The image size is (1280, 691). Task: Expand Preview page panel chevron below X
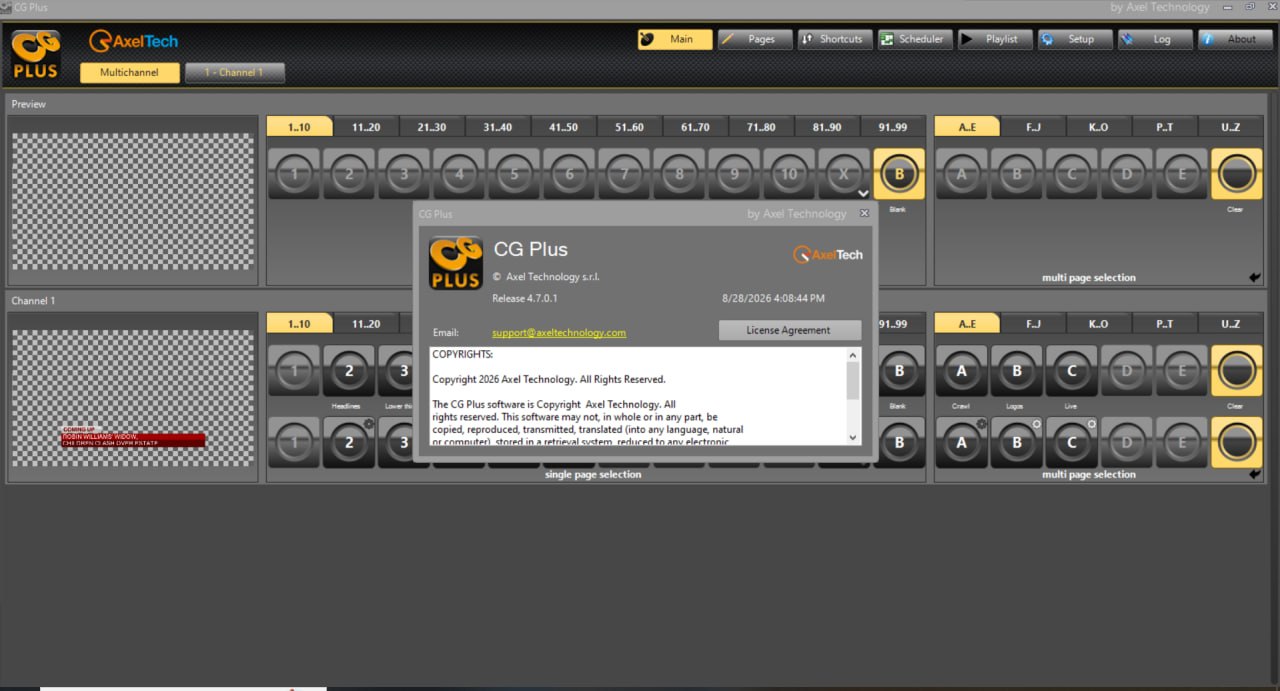863,194
